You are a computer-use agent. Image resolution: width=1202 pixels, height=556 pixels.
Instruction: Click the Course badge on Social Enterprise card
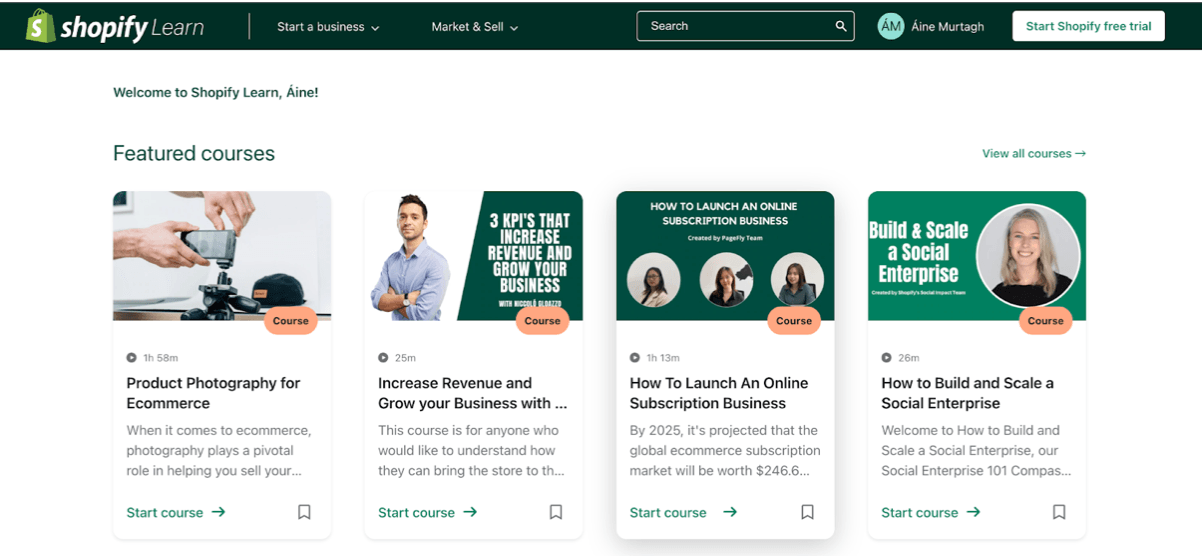(1046, 321)
